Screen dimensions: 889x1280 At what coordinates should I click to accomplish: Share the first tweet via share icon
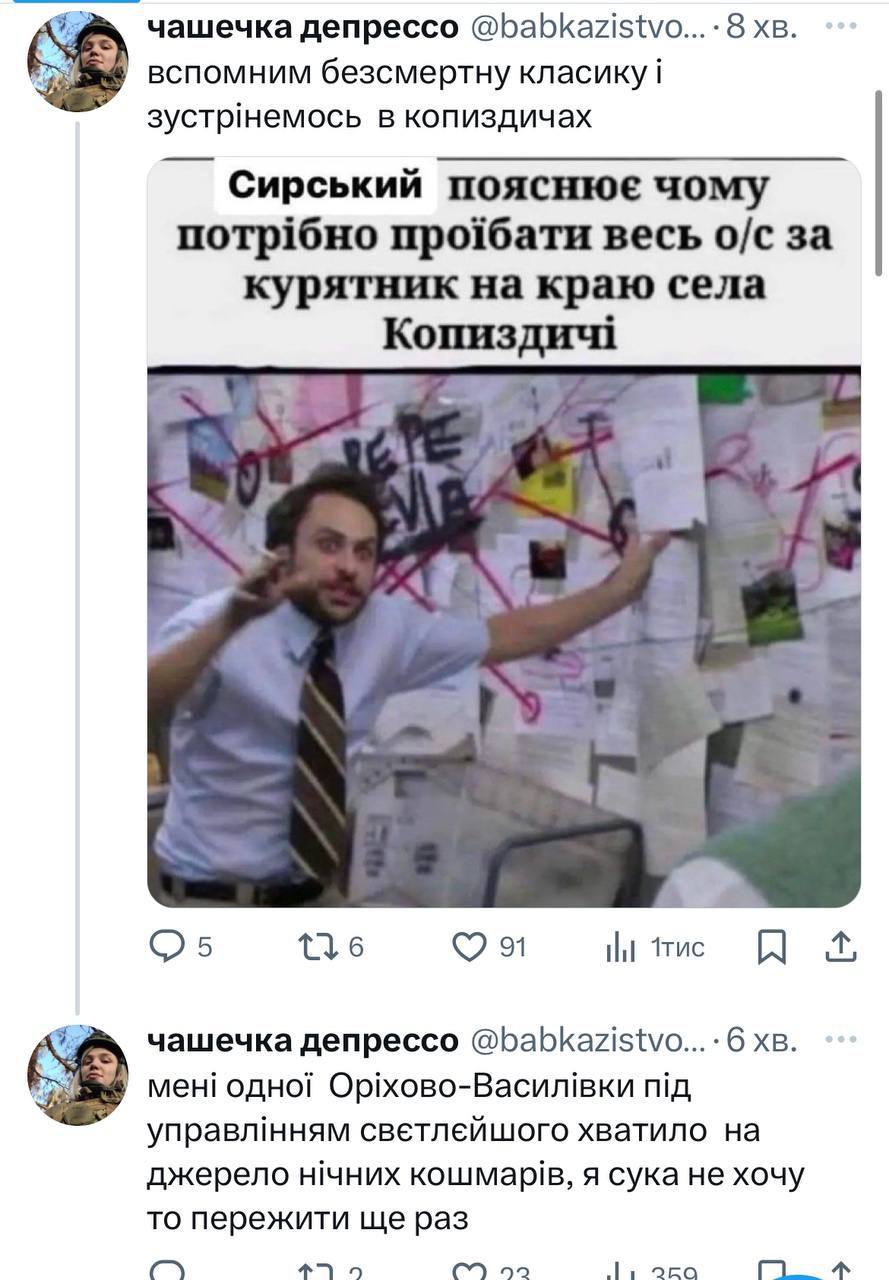point(841,946)
